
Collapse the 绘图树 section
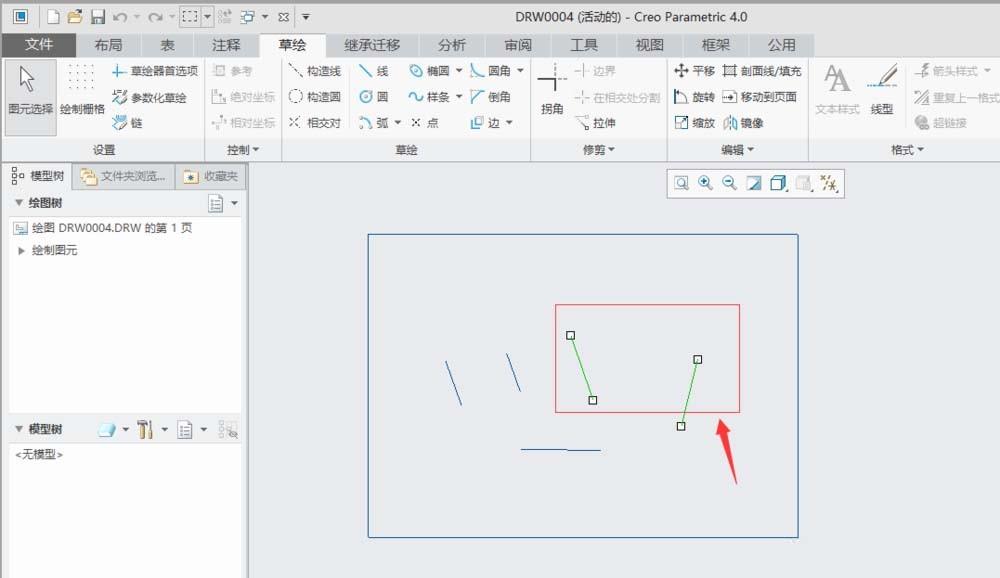(20, 203)
